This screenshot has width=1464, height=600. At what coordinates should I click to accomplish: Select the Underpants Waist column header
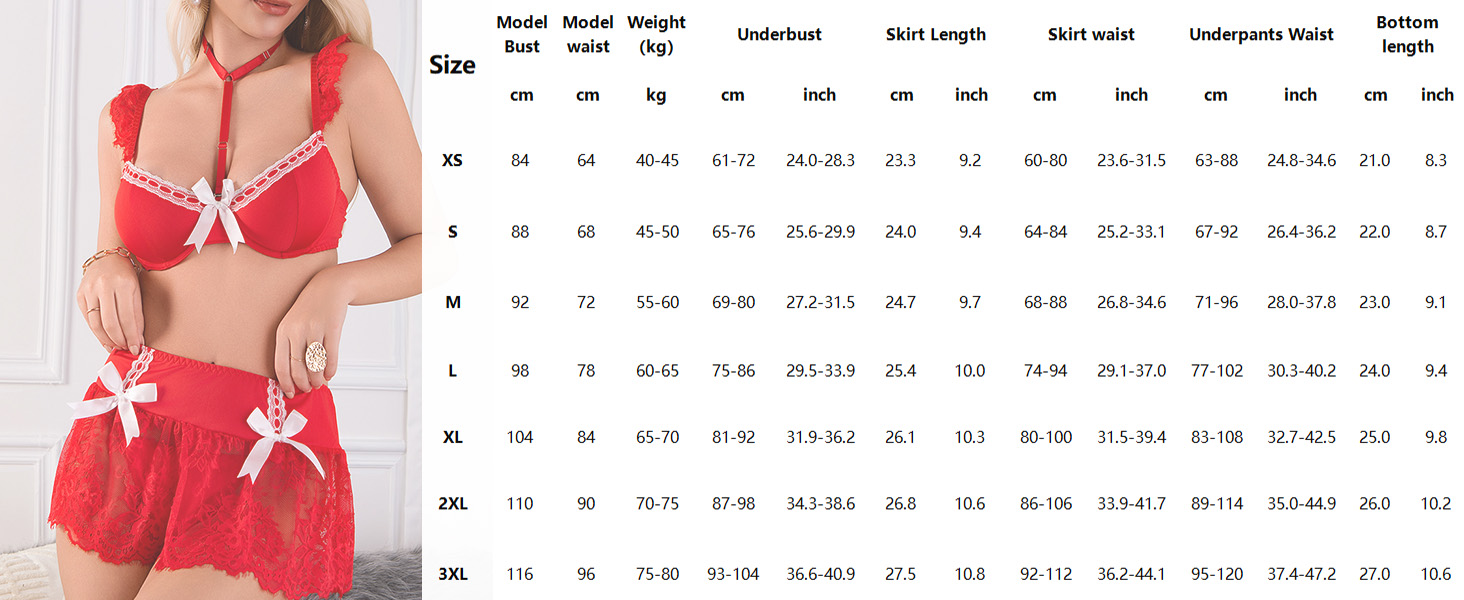(1261, 35)
